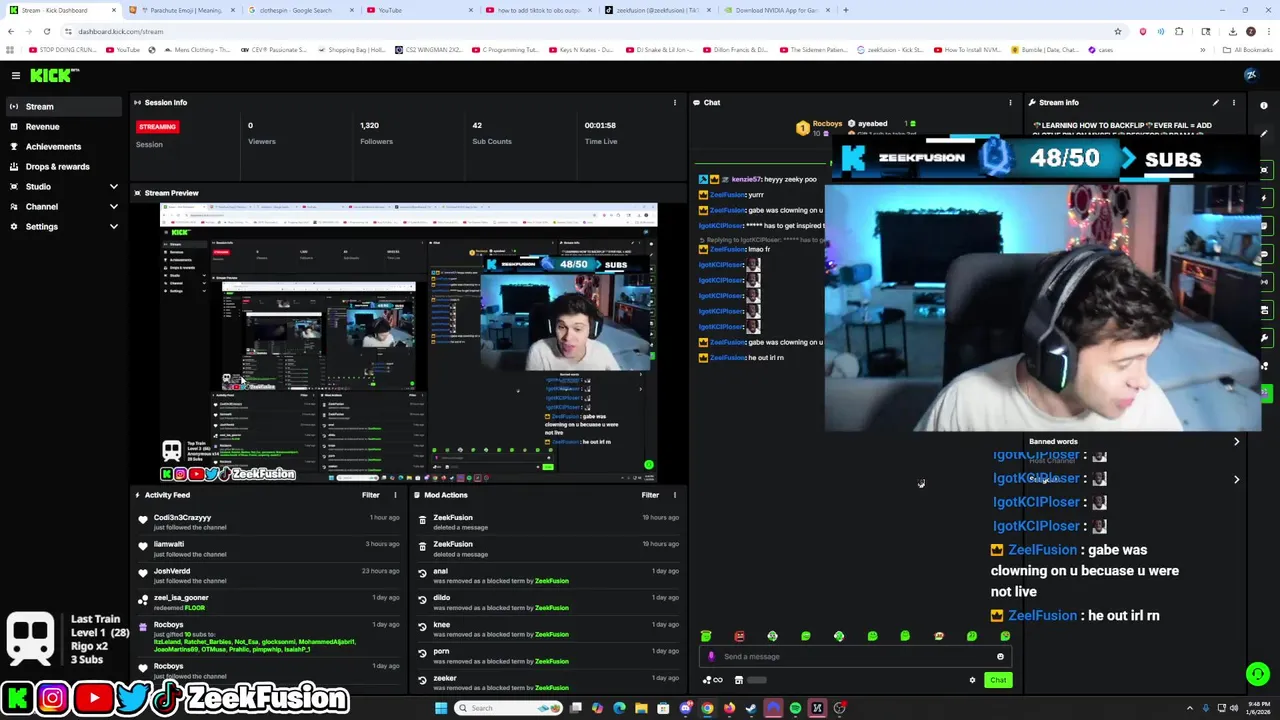Open CS2 WINGMAN bookmark

[x=429, y=49]
